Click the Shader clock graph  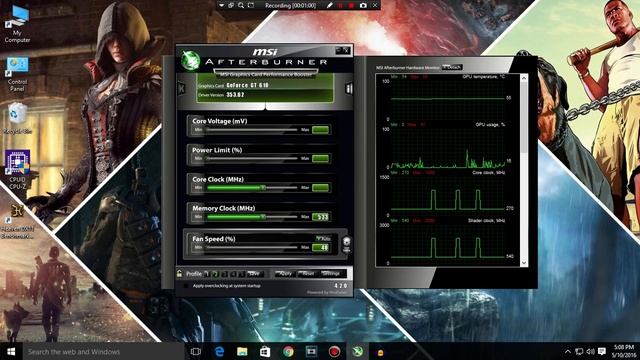click(448, 244)
